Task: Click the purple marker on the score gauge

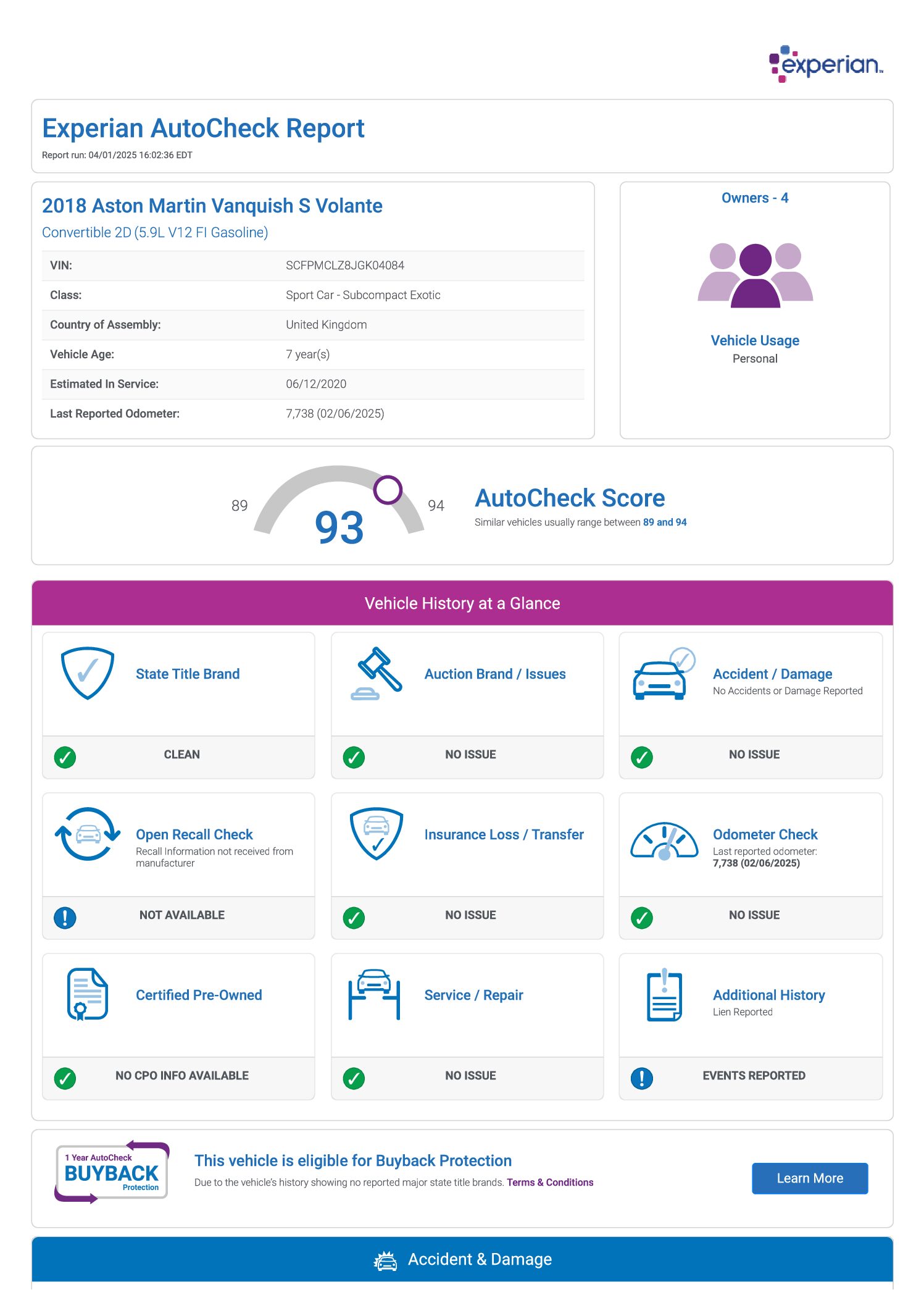Action: pyautogui.click(x=388, y=490)
